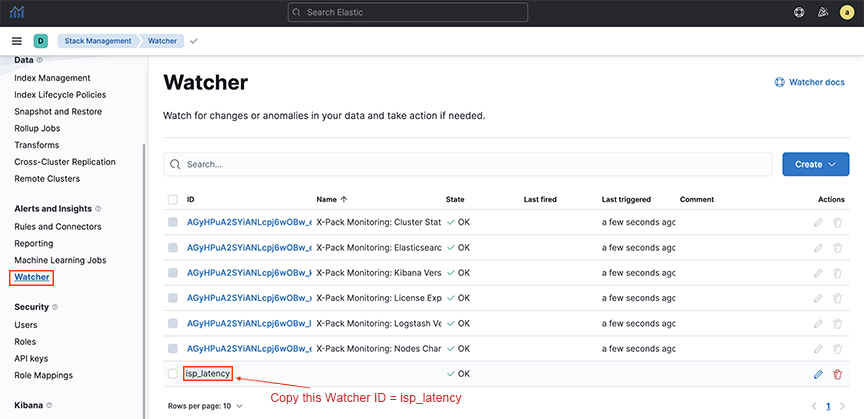Click trash icon for Cluster Status watch
864x419 pixels.
click(x=838, y=222)
